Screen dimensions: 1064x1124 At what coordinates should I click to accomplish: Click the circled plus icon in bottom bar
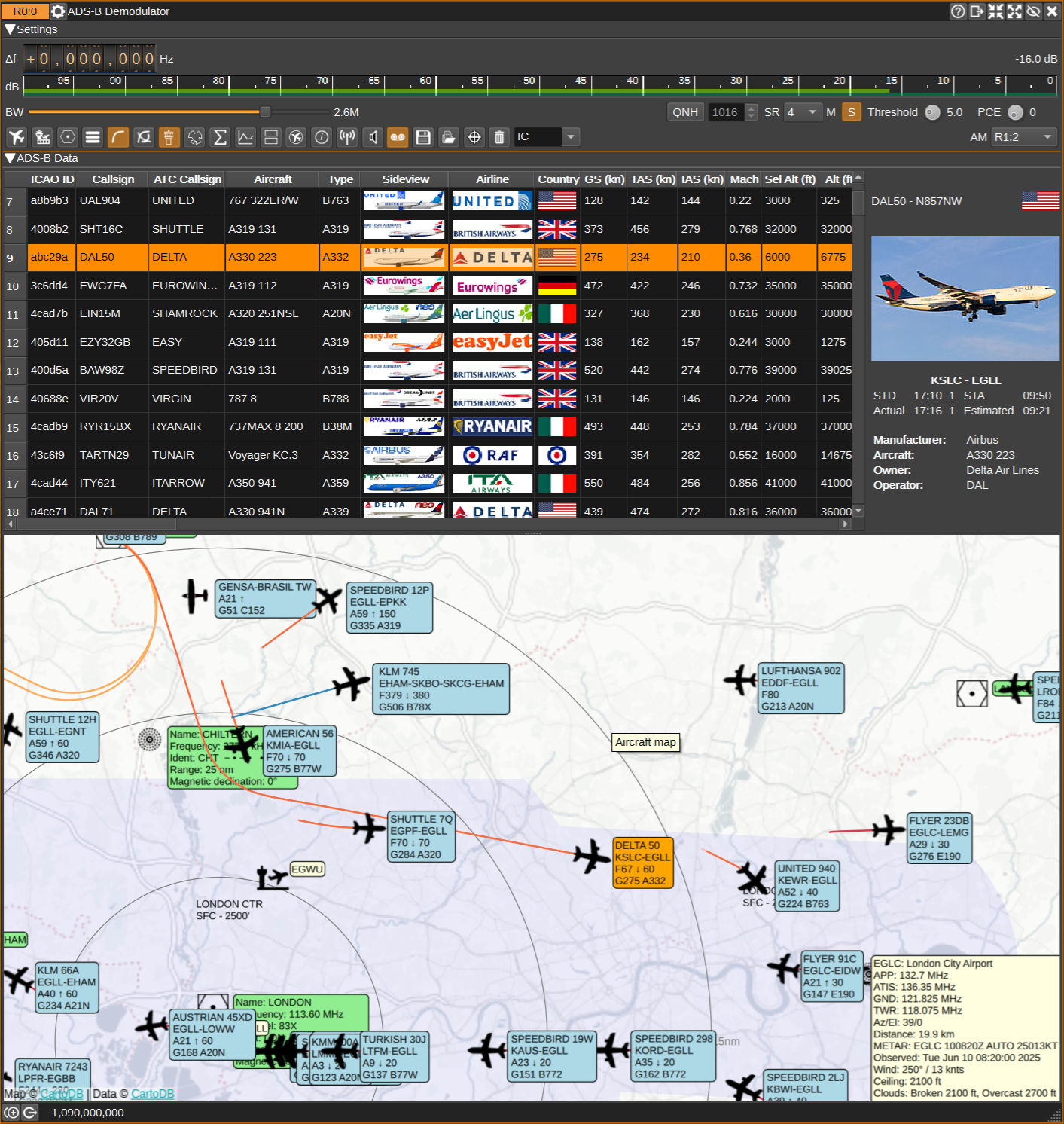point(11,1113)
